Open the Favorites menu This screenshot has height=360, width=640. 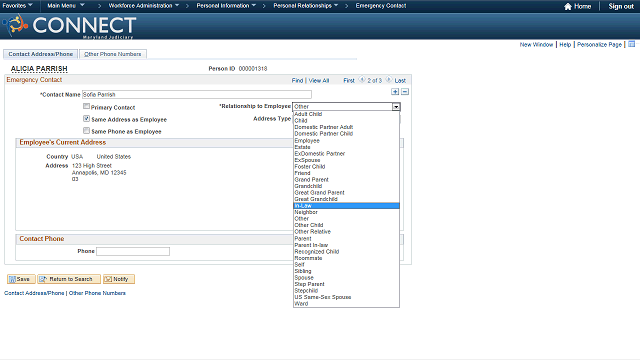[x=17, y=6]
